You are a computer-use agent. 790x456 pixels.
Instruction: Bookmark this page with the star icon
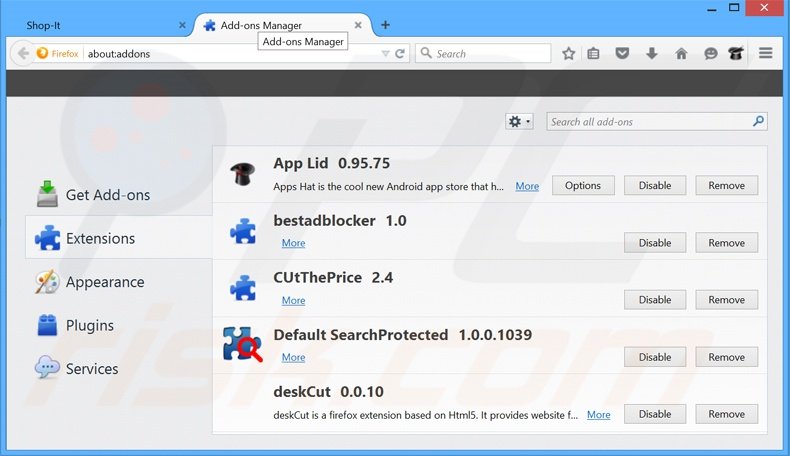pyautogui.click(x=569, y=53)
